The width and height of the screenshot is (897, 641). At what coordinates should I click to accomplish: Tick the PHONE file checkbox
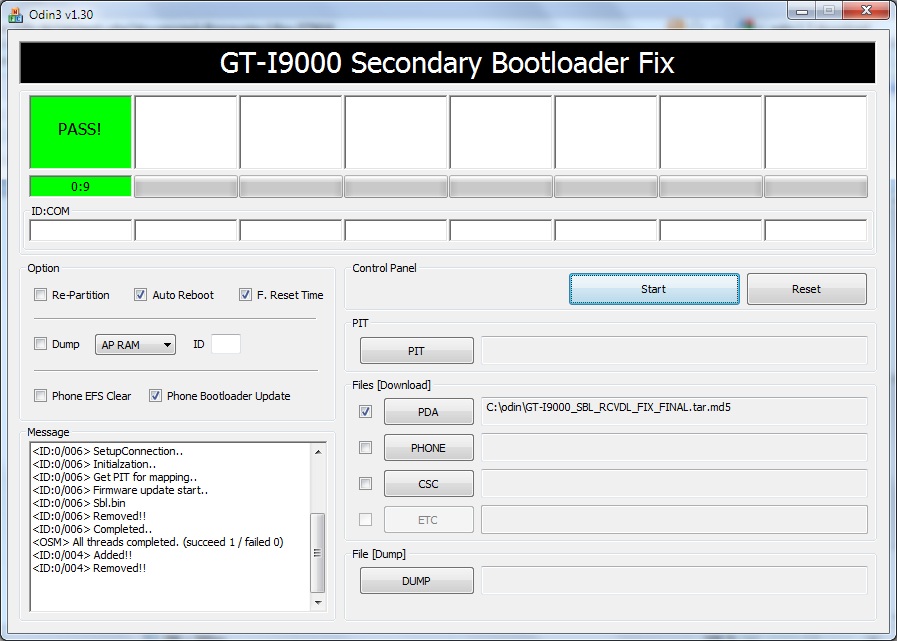coord(366,448)
